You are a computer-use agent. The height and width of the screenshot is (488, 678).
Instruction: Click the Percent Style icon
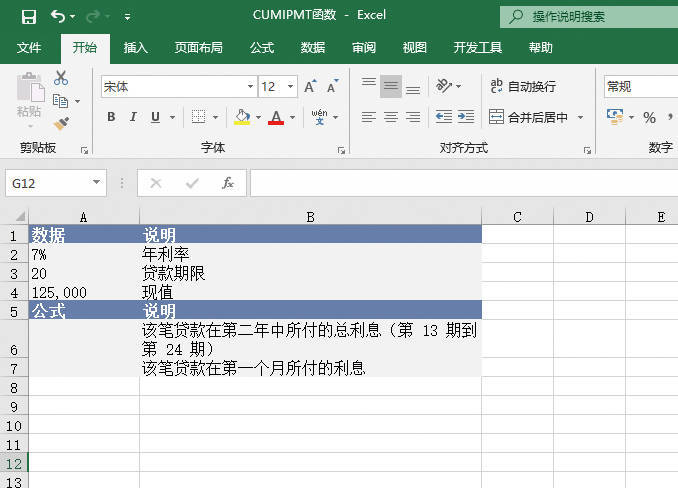coord(649,118)
